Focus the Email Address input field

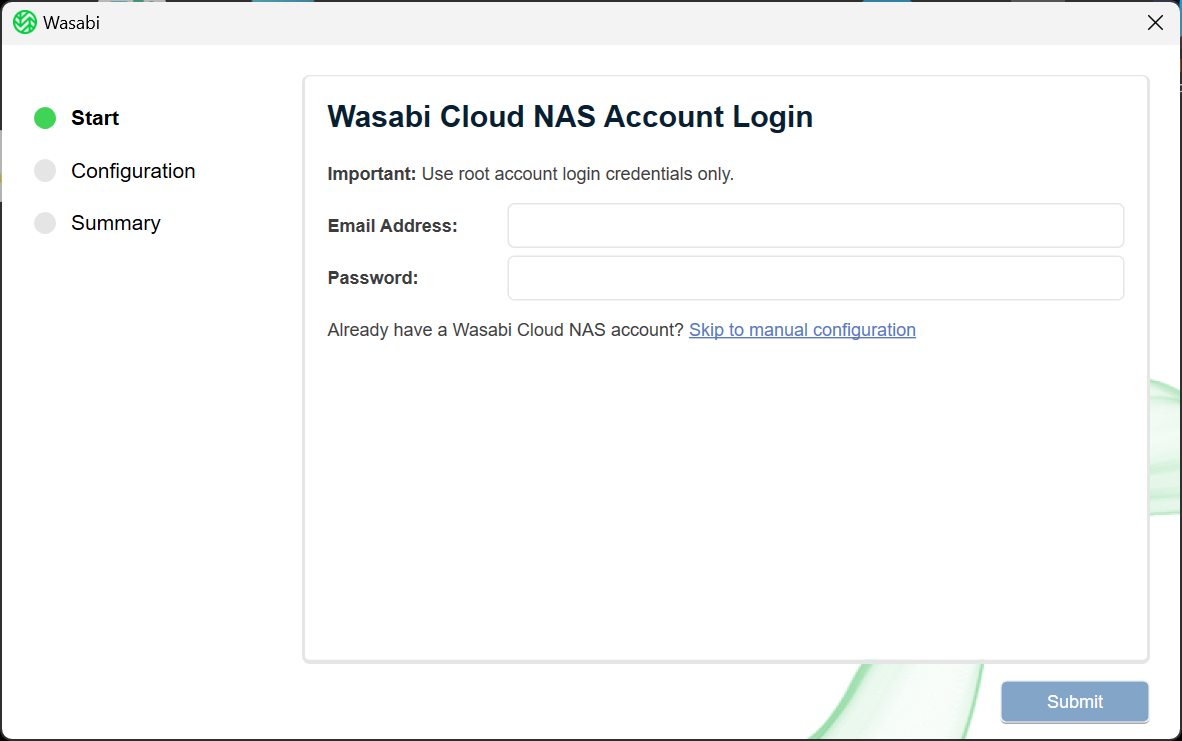point(815,225)
